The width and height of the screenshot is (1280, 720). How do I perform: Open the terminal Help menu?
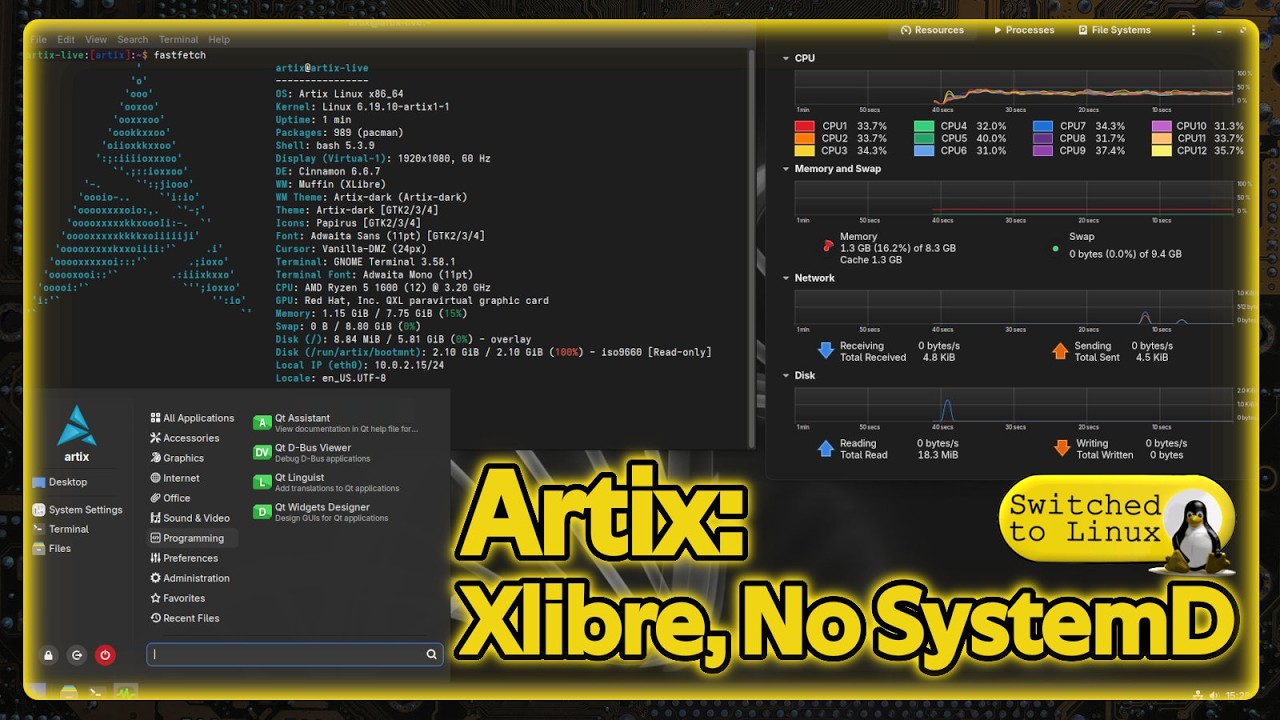point(219,40)
